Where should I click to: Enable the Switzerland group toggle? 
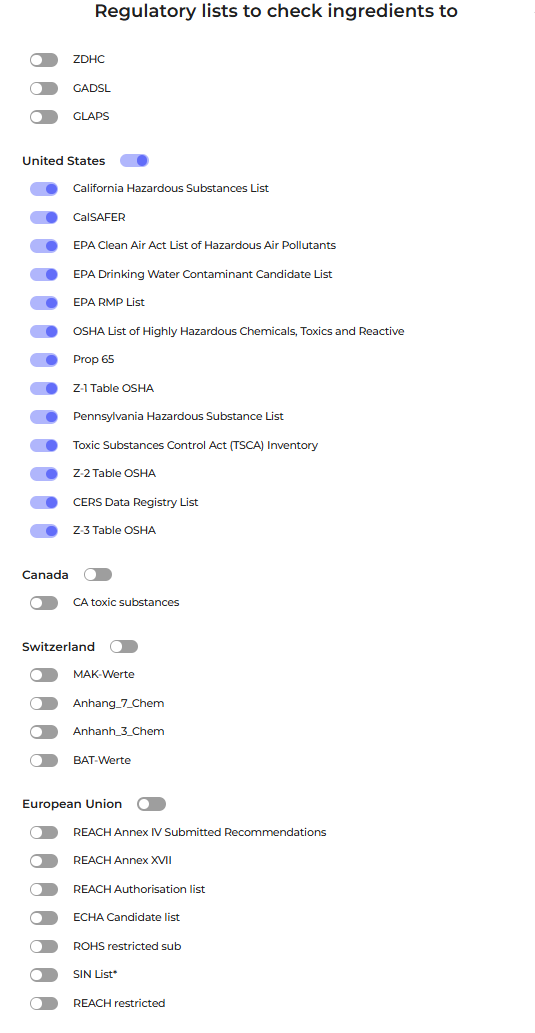pyautogui.click(x=124, y=646)
